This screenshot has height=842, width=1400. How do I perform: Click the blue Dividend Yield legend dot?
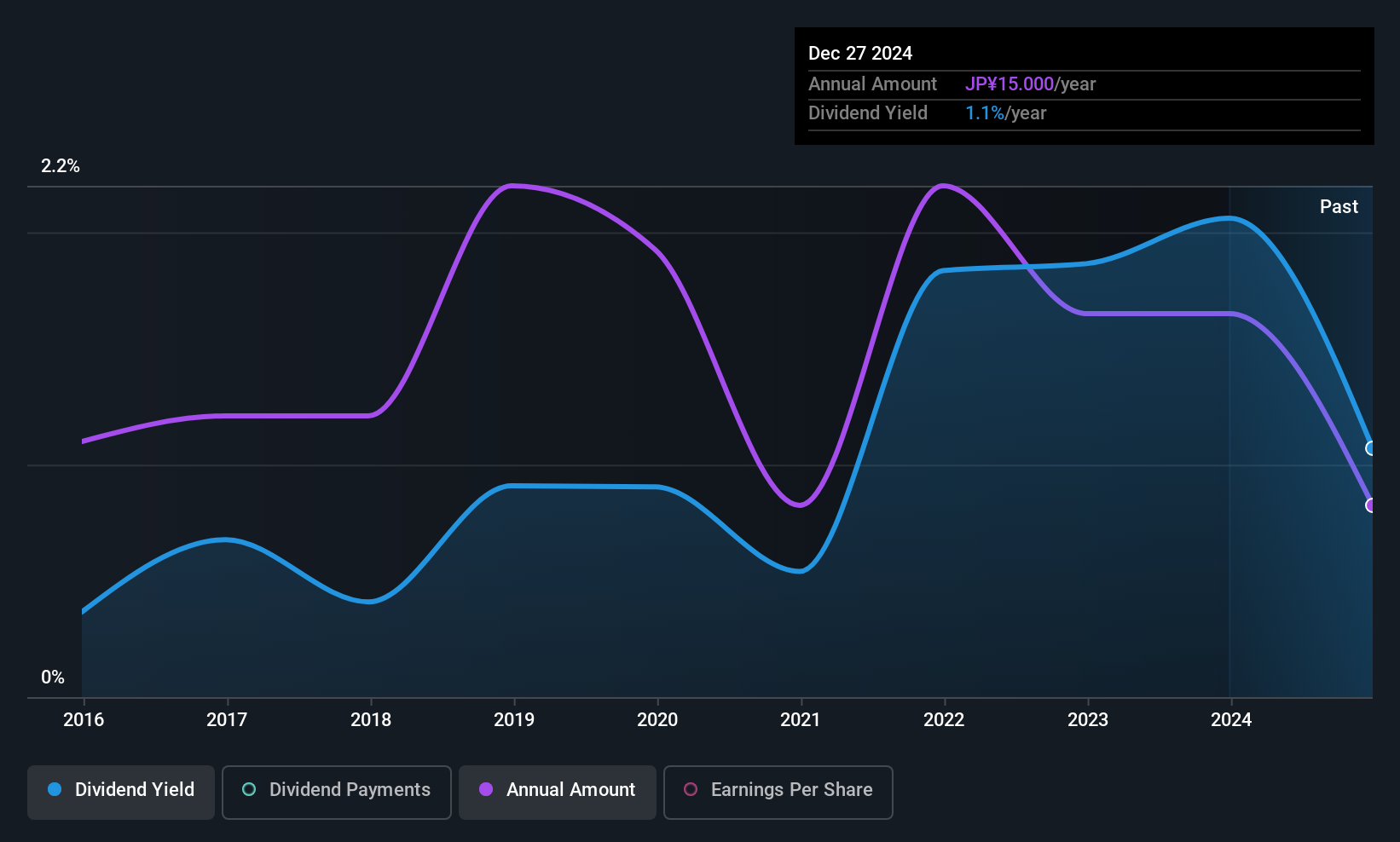pyautogui.click(x=55, y=789)
